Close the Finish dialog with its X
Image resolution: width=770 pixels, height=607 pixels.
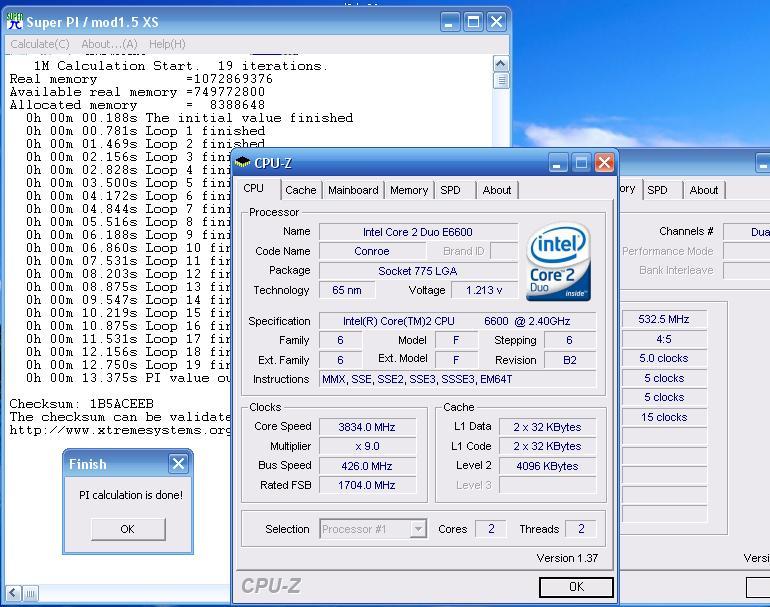tap(178, 463)
